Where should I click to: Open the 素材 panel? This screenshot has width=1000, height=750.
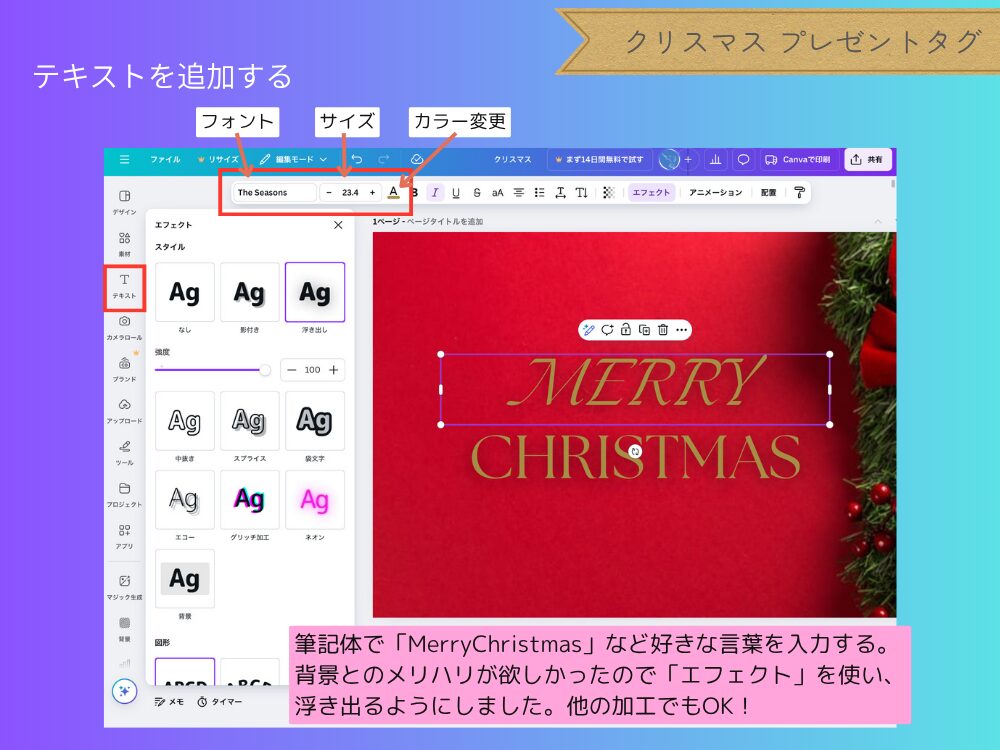pyautogui.click(x=123, y=243)
